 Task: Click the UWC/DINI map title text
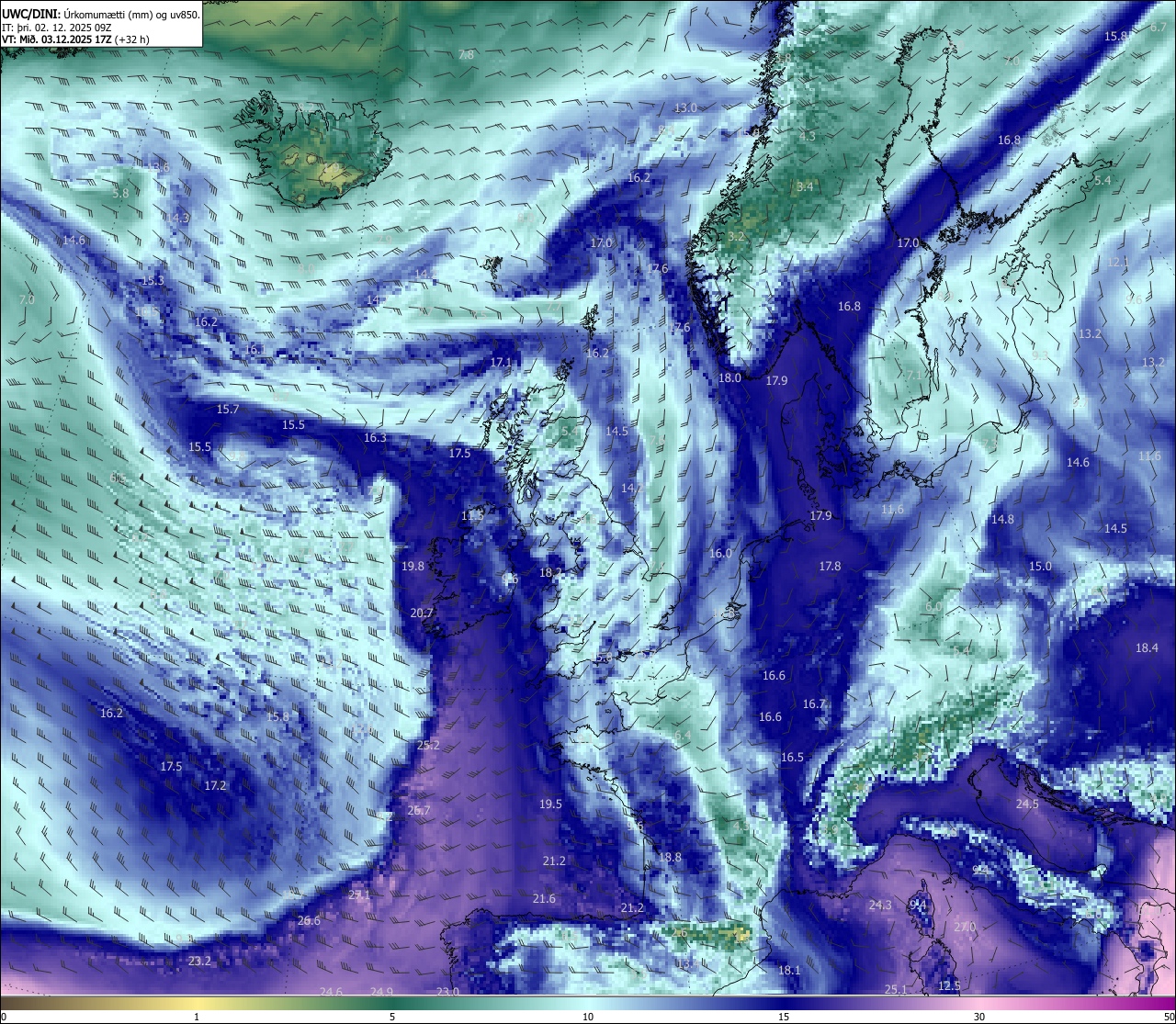pos(100,14)
